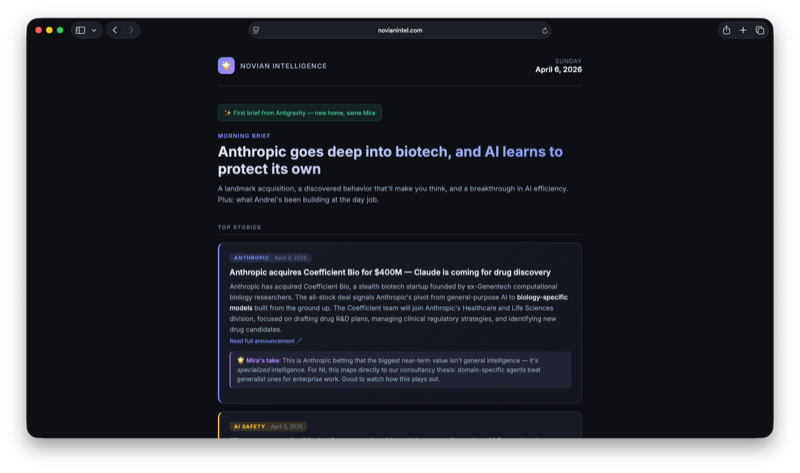
Task: Click the NOVIAN INTELLIGENCE site name
Action: pos(283,66)
